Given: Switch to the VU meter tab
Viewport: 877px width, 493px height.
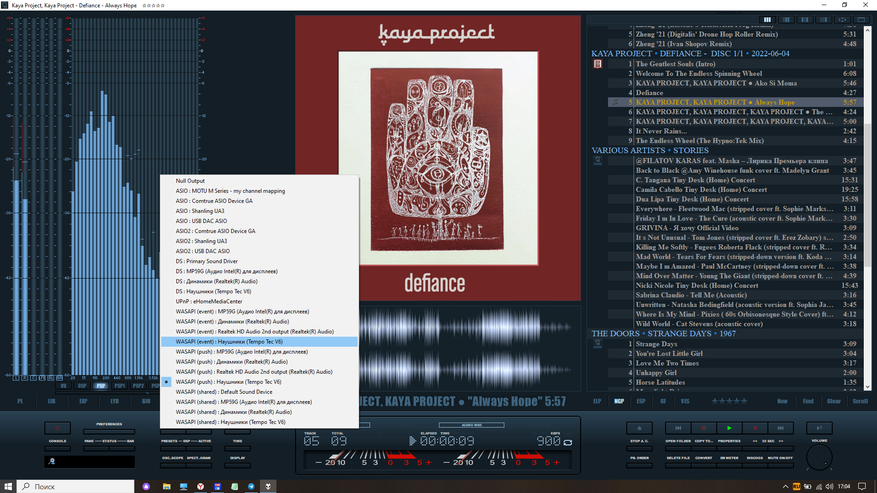Looking at the screenshot, I should coord(63,386).
